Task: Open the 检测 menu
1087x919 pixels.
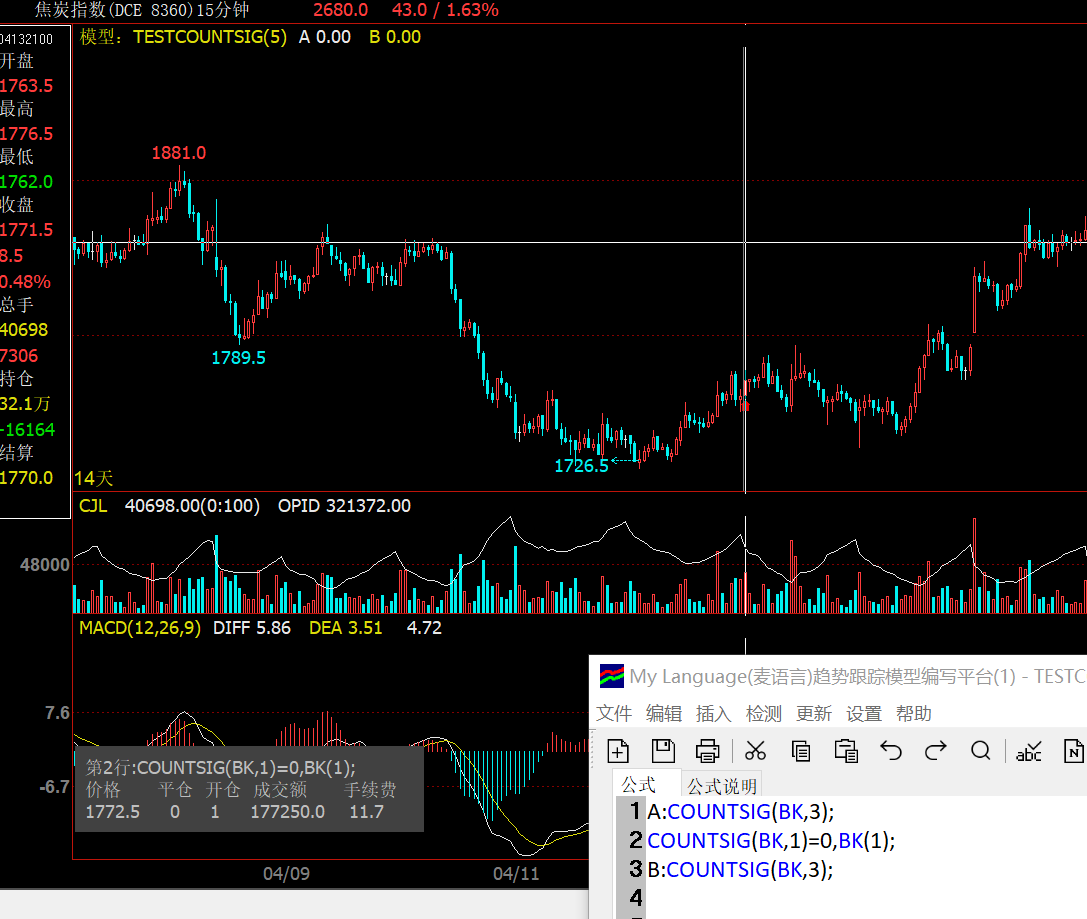Action: click(x=764, y=713)
